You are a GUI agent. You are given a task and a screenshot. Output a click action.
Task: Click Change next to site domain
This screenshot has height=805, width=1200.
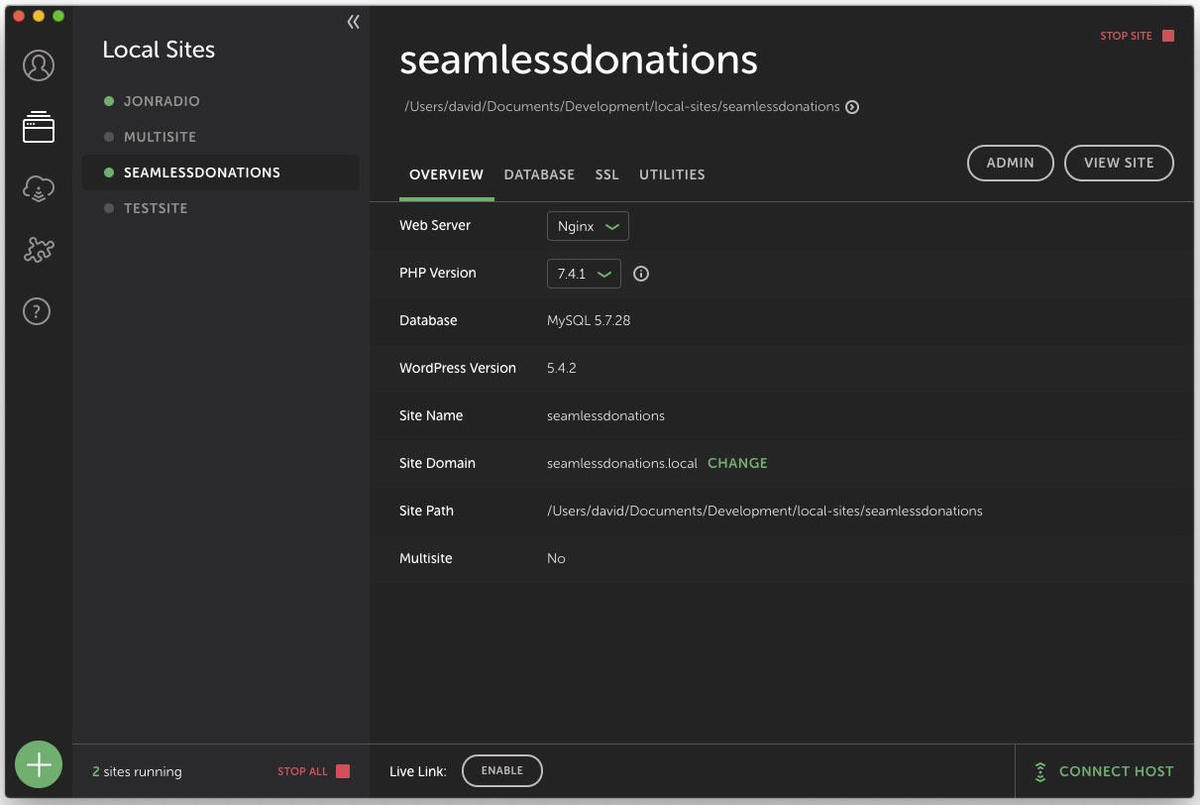tap(737, 463)
